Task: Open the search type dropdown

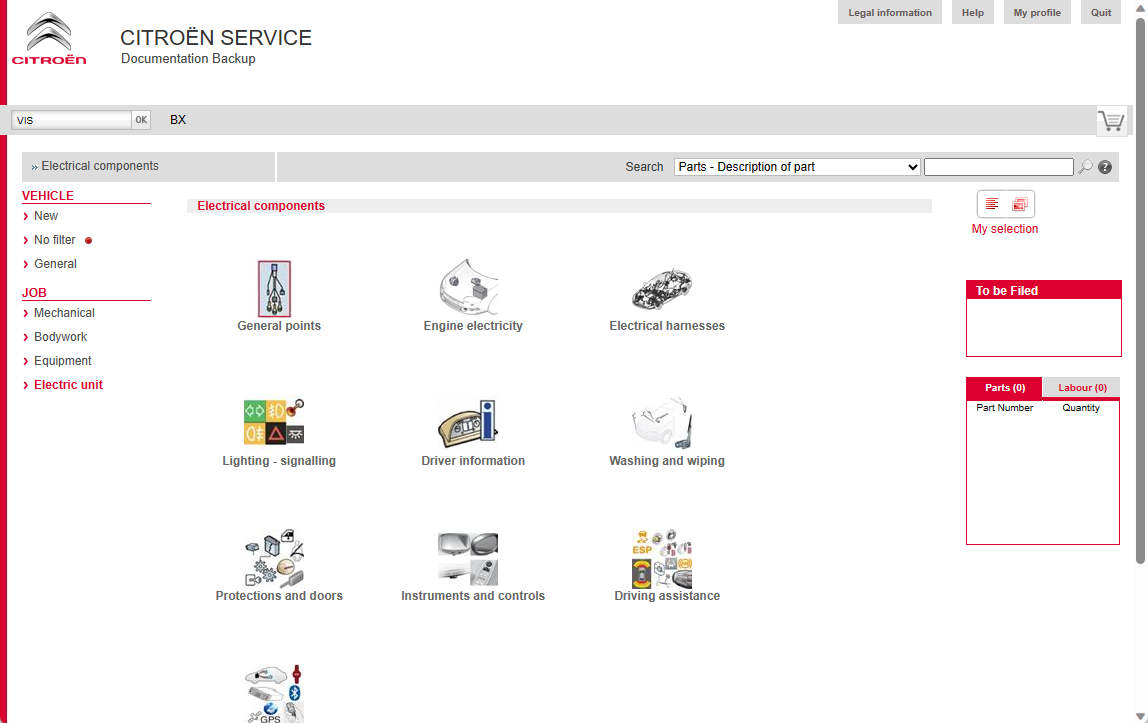Action: [x=797, y=167]
